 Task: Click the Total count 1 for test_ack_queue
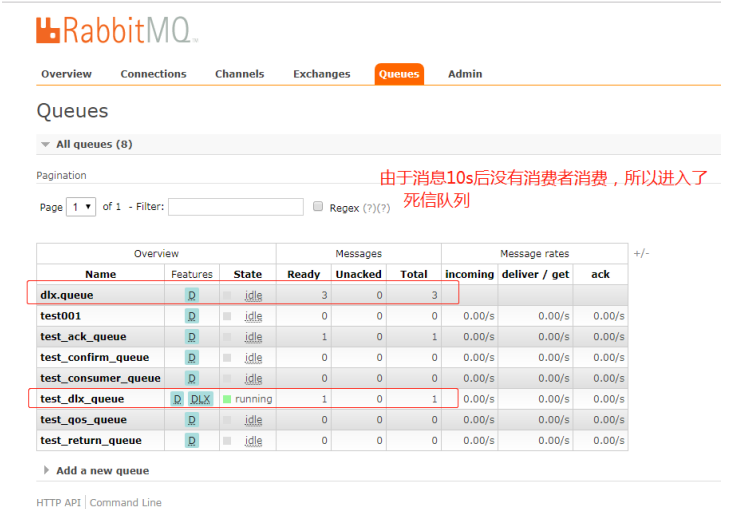click(434, 337)
